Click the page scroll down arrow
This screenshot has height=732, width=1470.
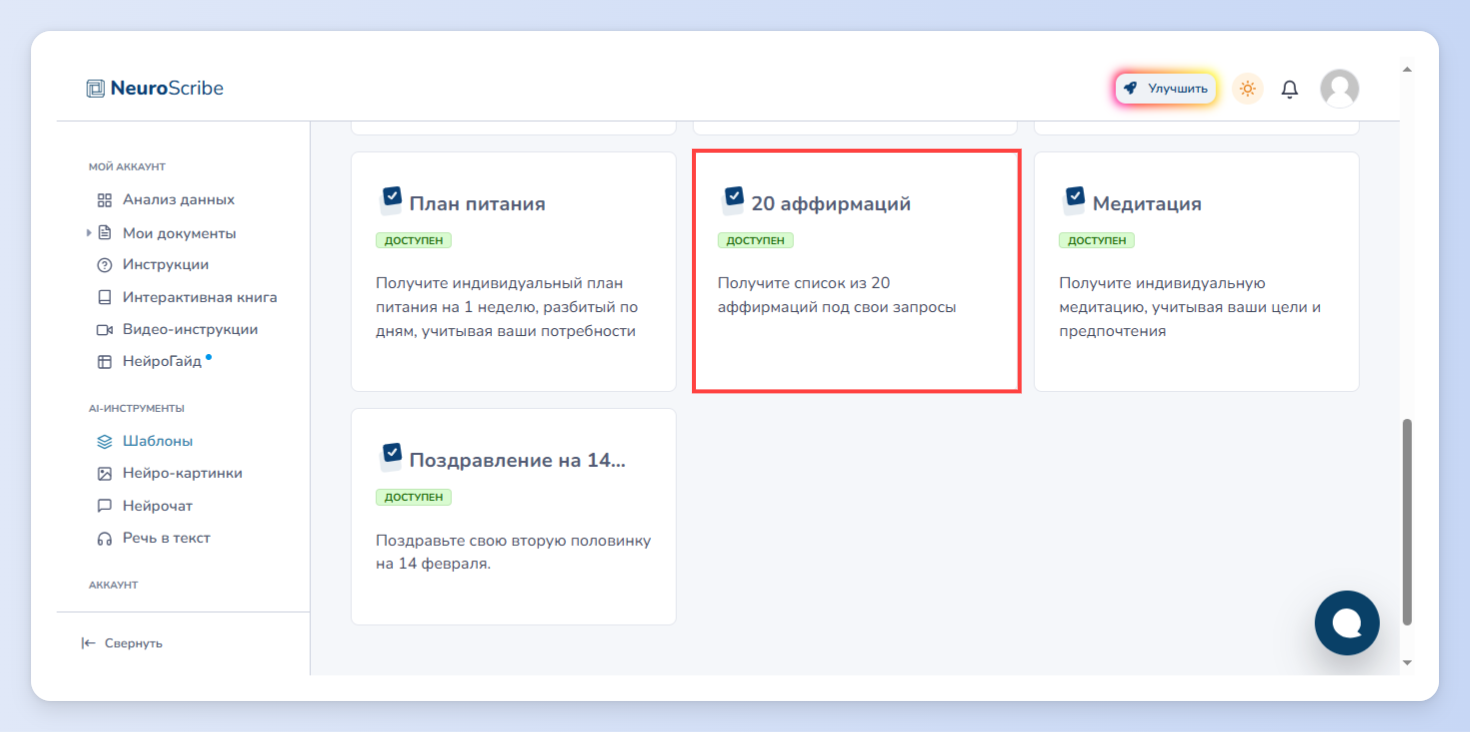coord(1408,662)
